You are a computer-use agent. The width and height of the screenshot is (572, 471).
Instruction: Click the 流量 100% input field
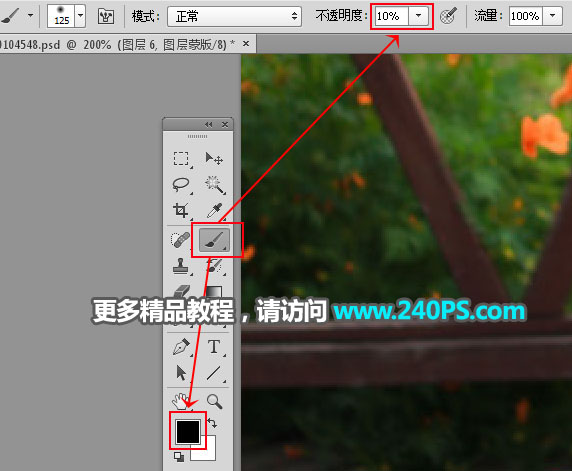[x=526, y=16]
